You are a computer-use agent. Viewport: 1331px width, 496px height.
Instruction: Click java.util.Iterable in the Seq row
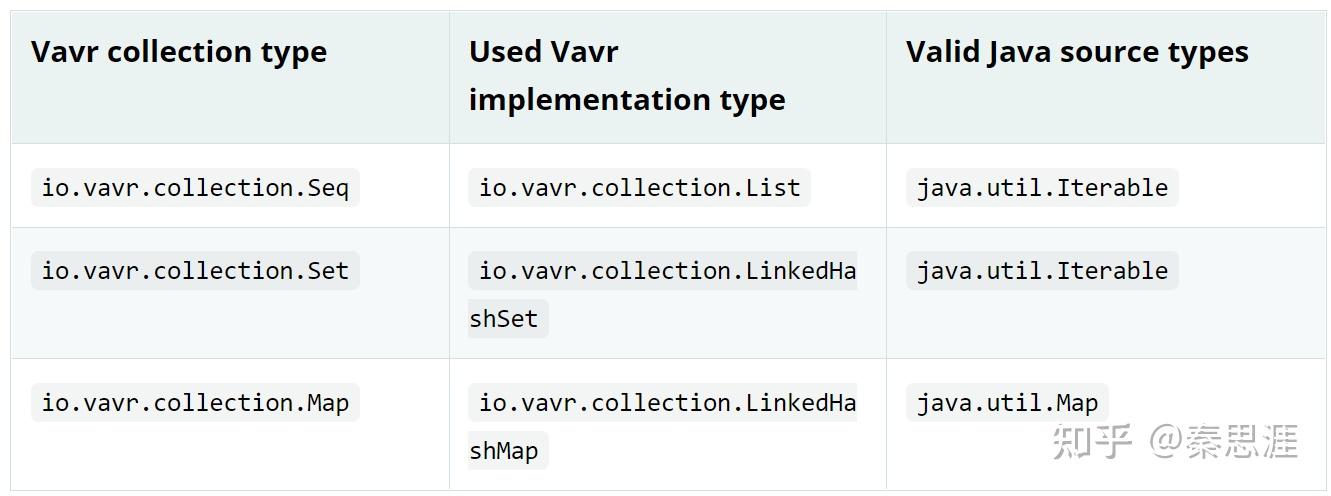[1042, 188]
